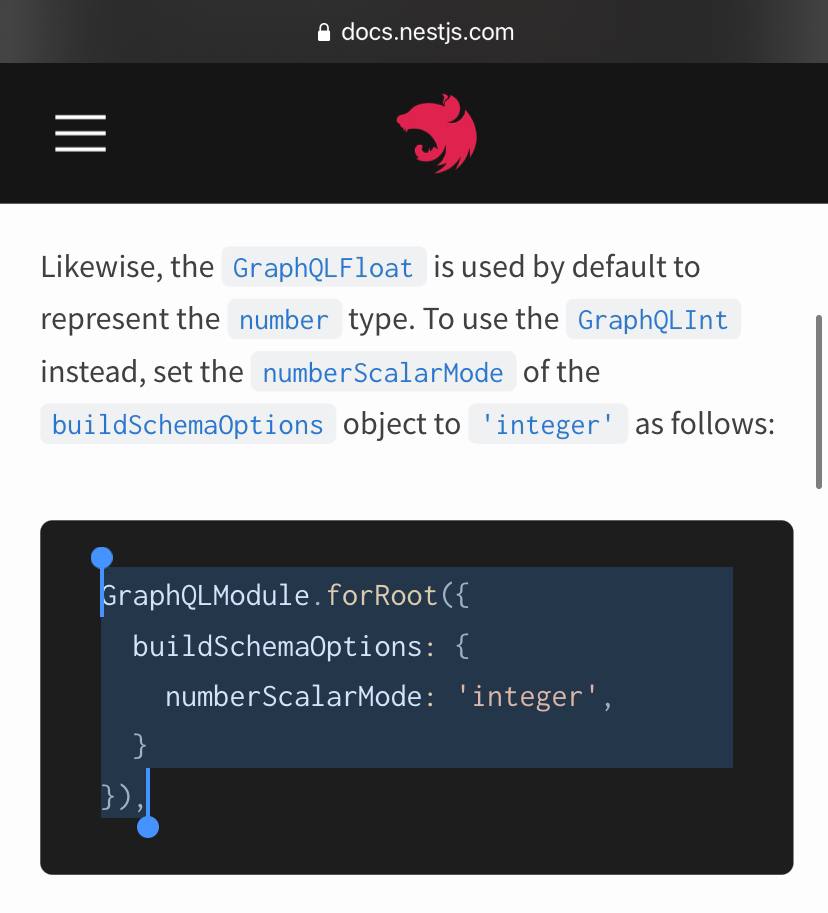Viewport: 828px width, 913px height.
Task: Tap the buildSchemaOptions inline code in paragraph
Action: click(188, 424)
